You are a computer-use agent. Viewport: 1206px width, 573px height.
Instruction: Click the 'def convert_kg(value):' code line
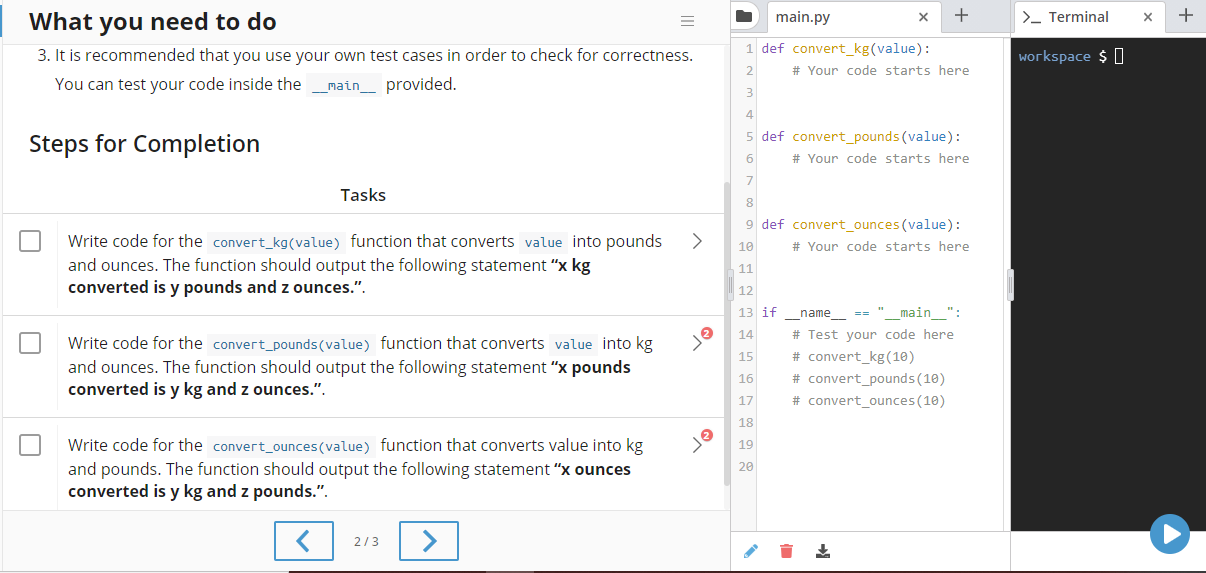[845, 48]
